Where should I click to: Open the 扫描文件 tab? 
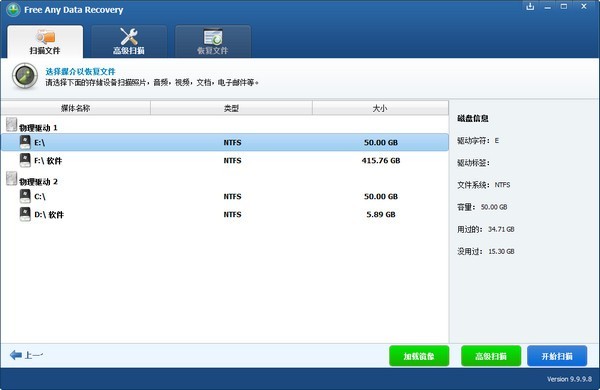(45, 42)
